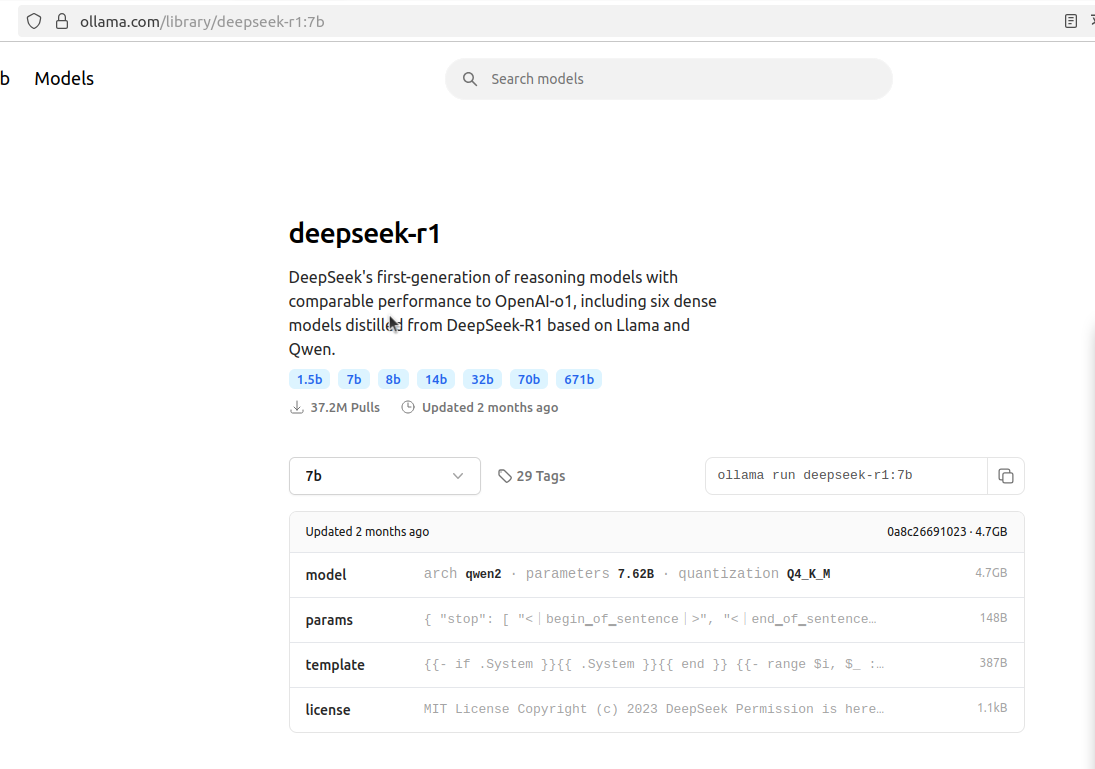The image size is (1095, 769).
Task: Open the Models navigation menu
Action: 63,78
